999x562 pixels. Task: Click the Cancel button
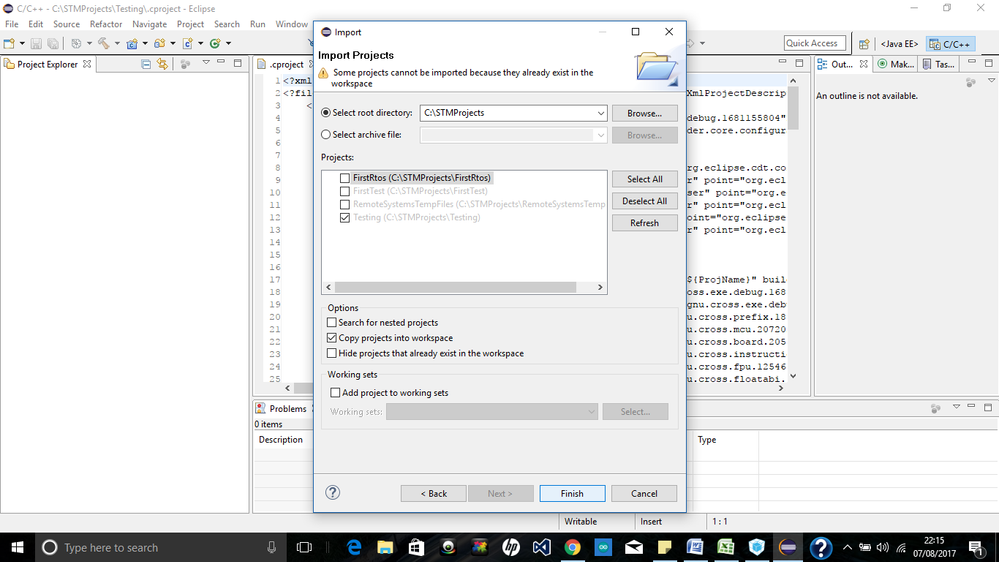point(643,493)
